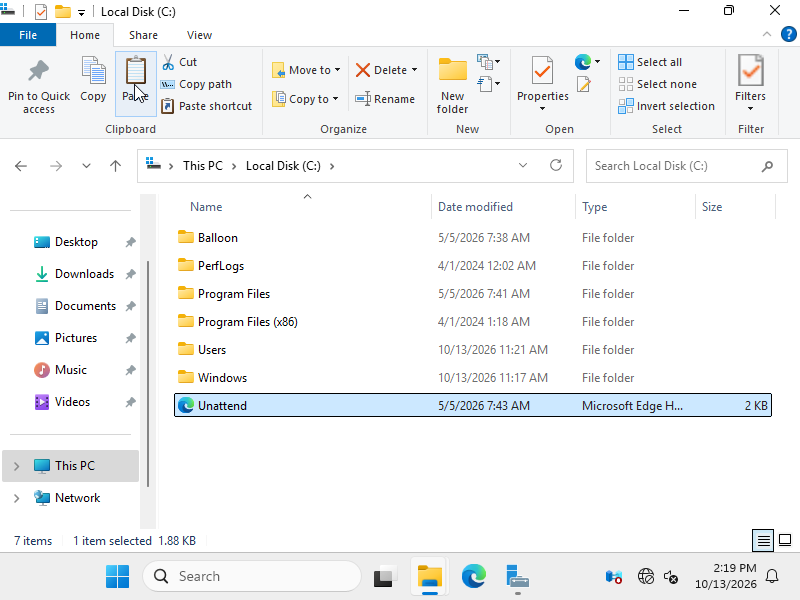
Task: Open the Easy access dropdown
Action: [488, 84]
